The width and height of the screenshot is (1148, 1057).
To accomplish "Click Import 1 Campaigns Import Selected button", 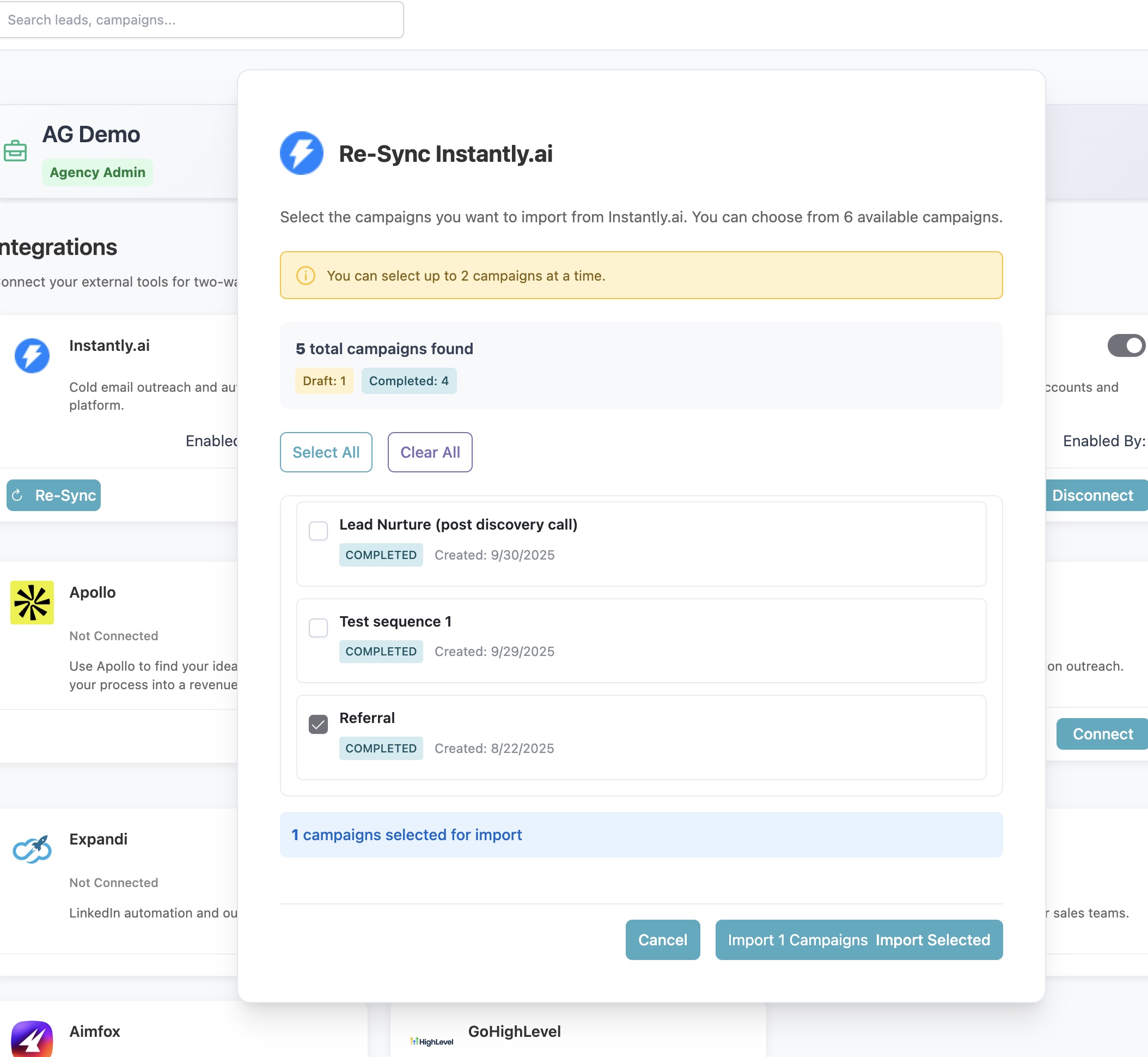I will tap(859, 939).
